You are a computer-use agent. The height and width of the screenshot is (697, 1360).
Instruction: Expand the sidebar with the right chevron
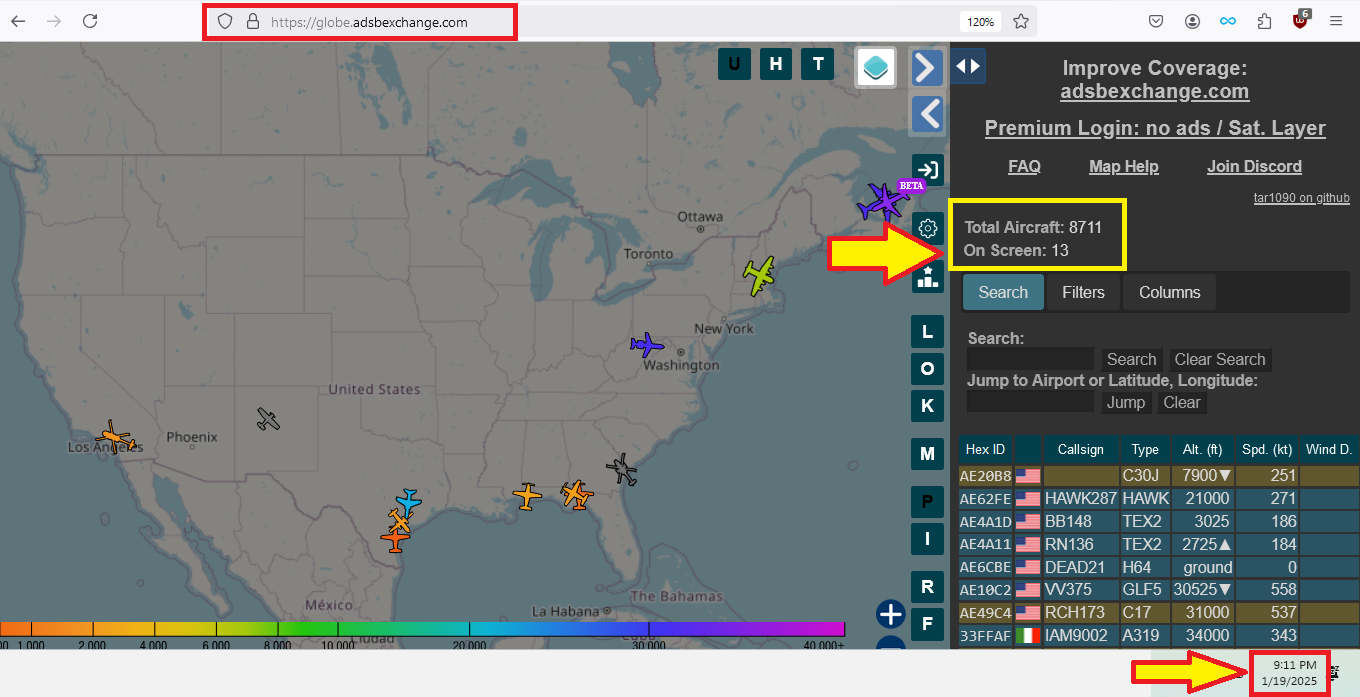point(927,67)
